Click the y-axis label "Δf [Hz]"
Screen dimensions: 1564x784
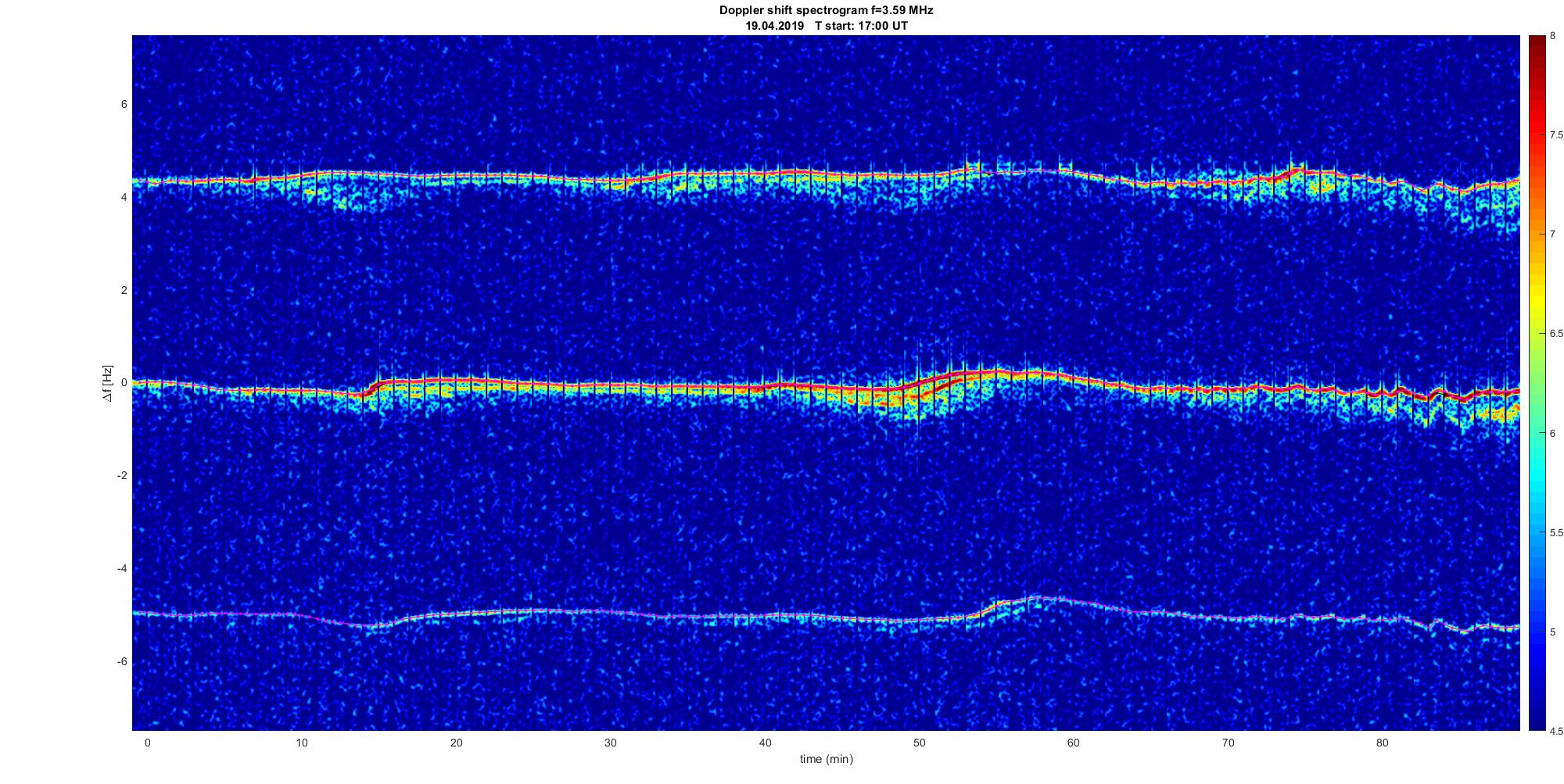click(x=108, y=383)
